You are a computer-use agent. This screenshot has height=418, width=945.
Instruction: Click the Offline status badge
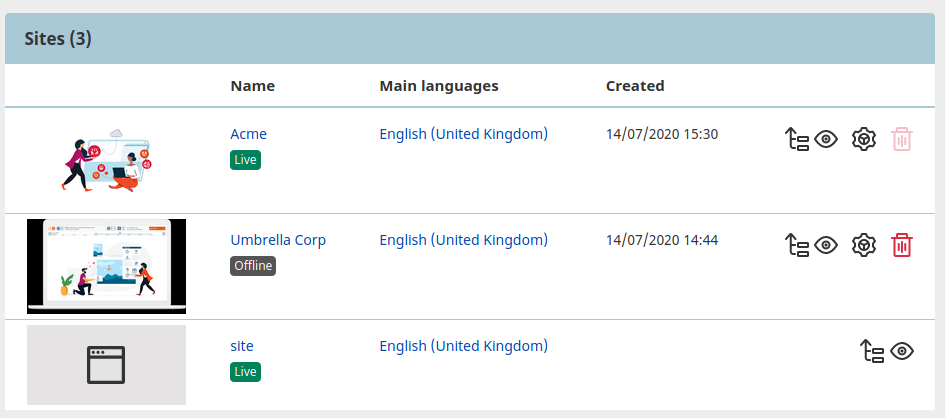click(253, 266)
